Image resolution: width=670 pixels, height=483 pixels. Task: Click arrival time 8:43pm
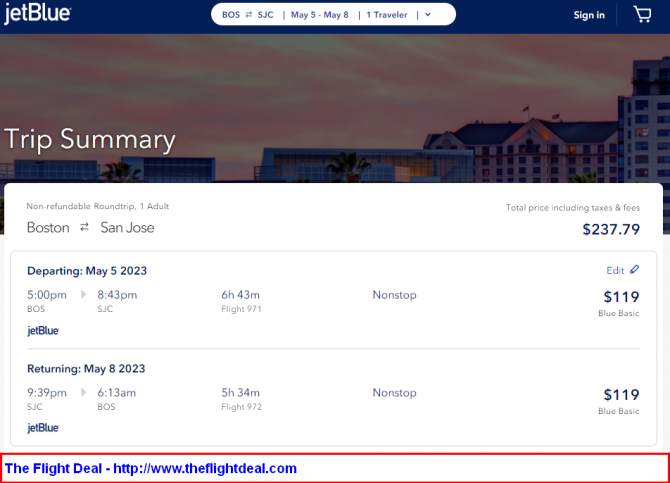click(117, 295)
